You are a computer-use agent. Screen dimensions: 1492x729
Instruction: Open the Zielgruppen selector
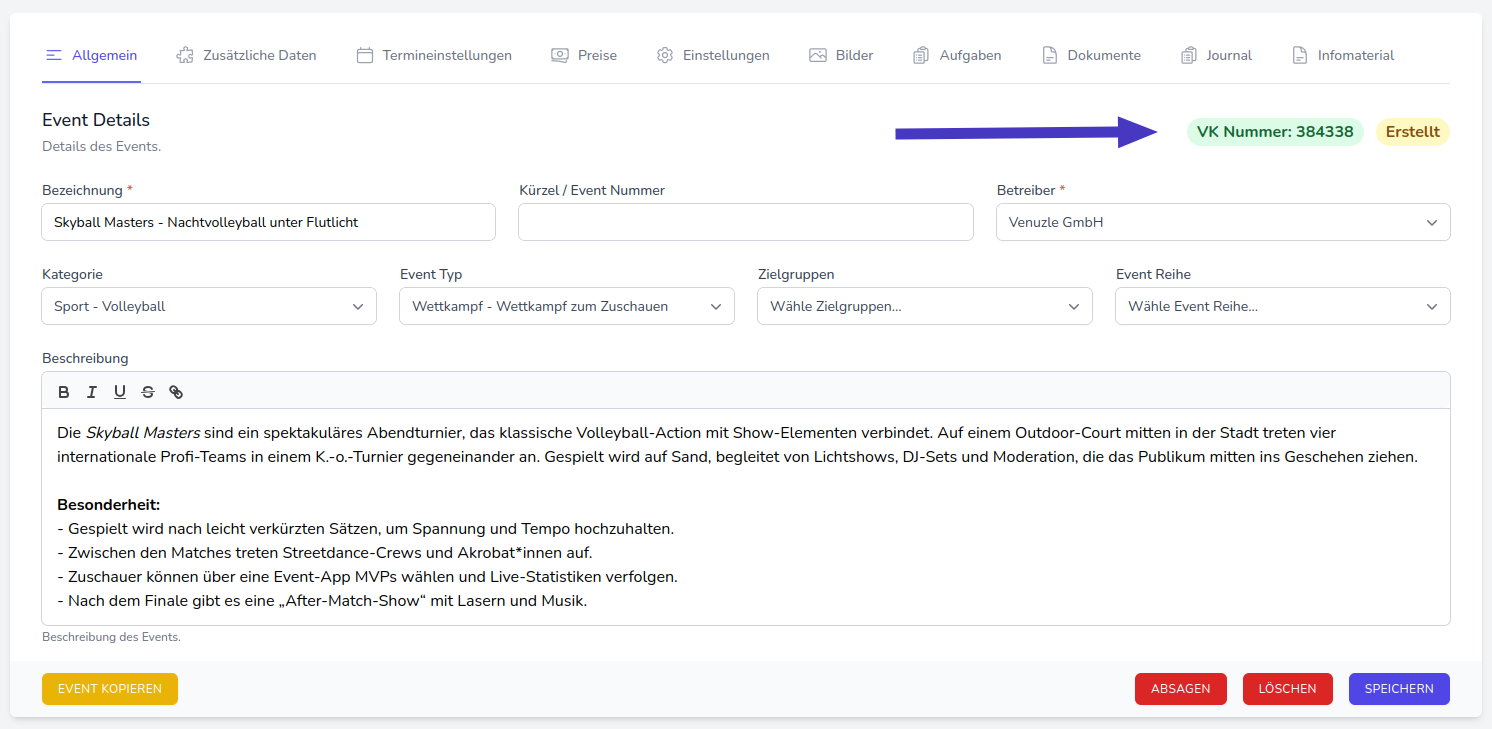click(925, 307)
